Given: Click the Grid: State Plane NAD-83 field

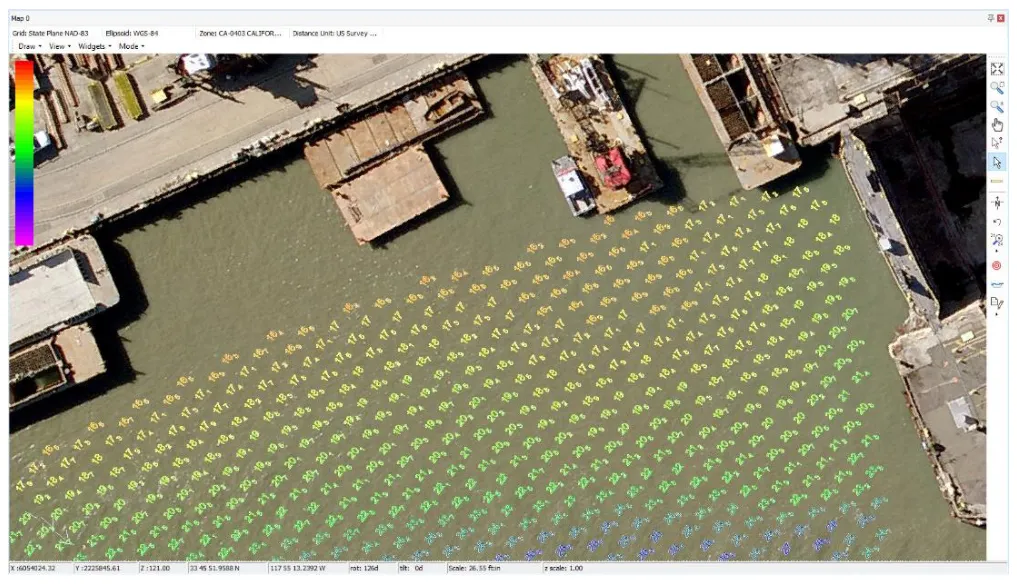Looking at the screenshot, I should tap(50, 33).
